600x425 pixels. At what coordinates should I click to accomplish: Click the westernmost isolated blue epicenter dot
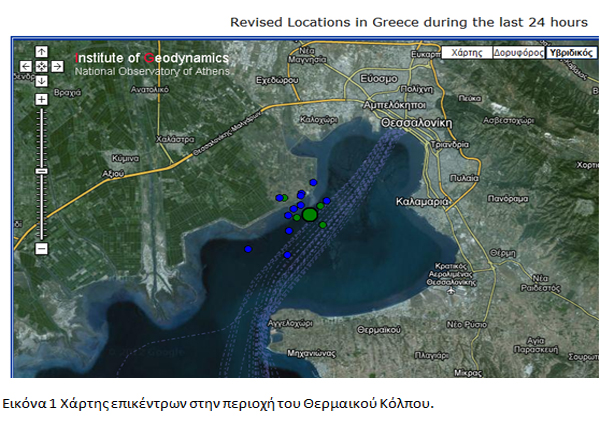coord(248,249)
